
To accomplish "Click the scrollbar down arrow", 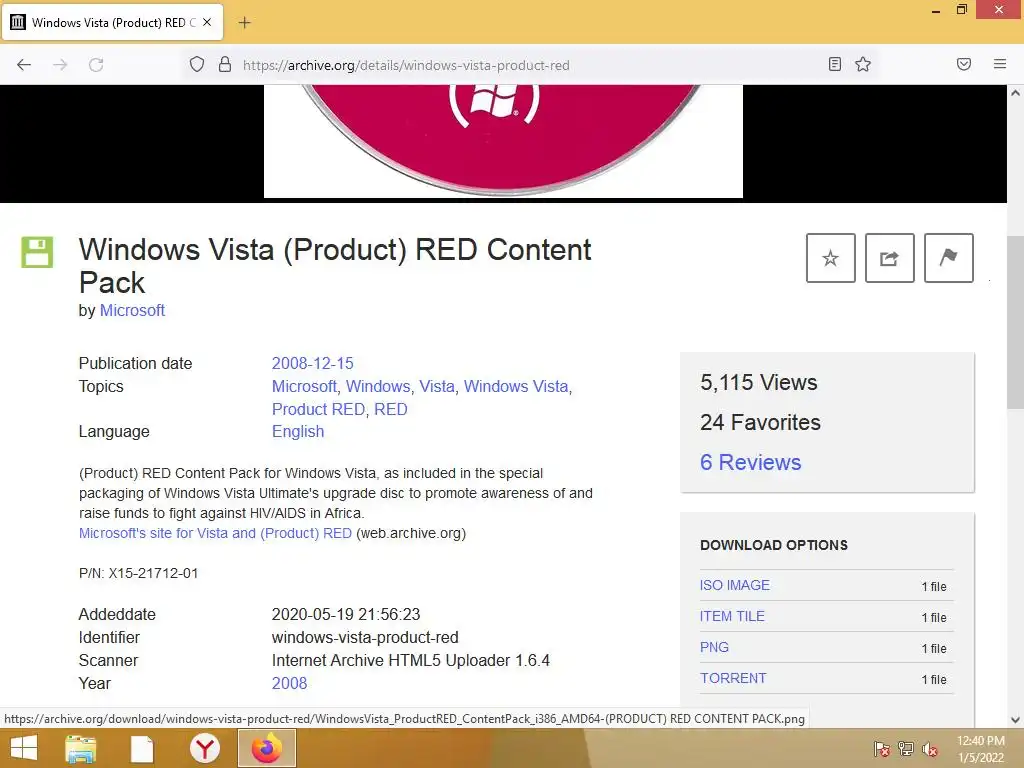I will pyautogui.click(x=1015, y=720).
